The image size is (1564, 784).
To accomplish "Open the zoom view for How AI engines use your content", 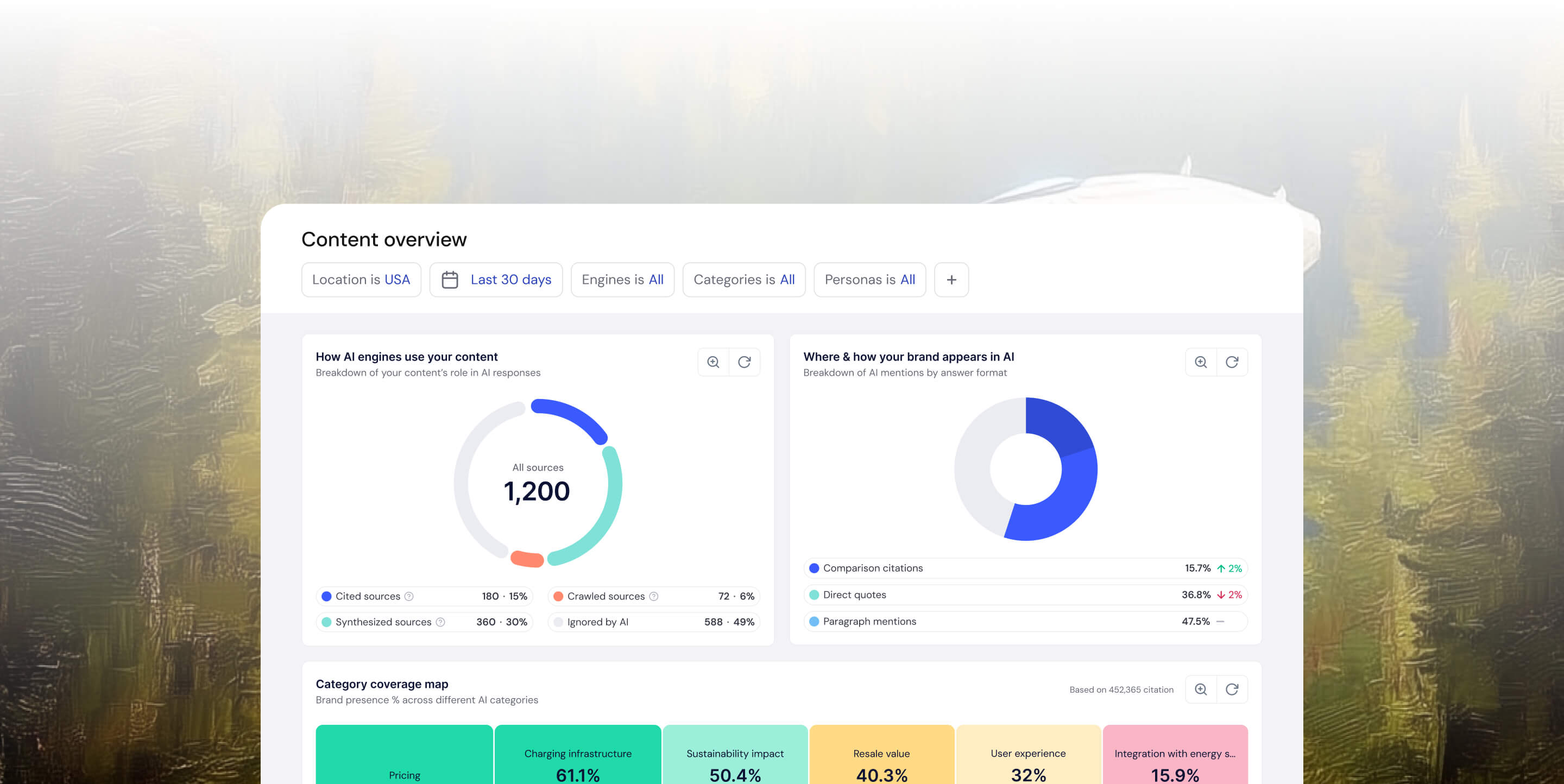I will click(x=713, y=362).
